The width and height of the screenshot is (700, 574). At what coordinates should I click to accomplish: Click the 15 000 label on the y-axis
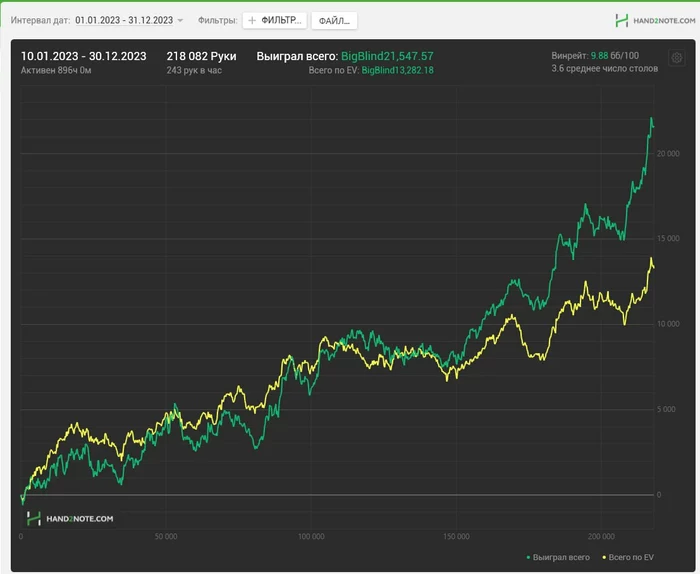(666, 238)
